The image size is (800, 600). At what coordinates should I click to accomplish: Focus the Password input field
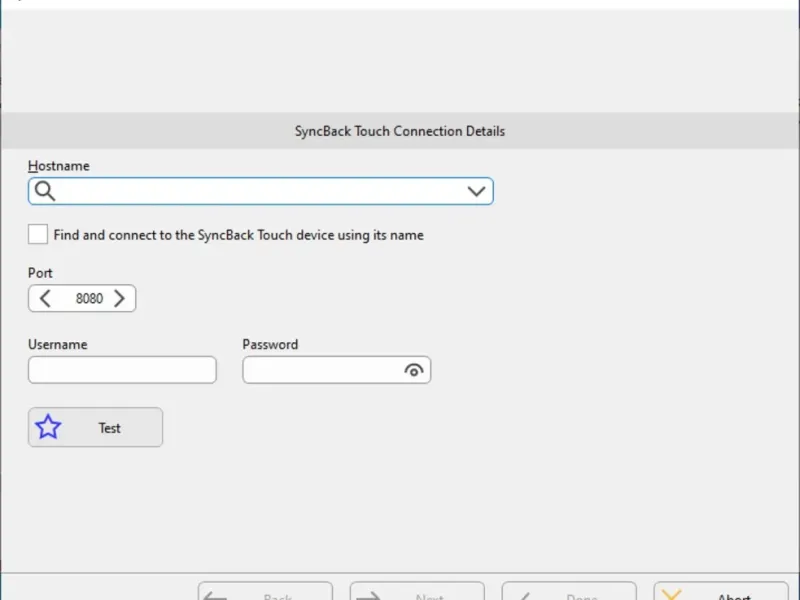tap(322, 370)
